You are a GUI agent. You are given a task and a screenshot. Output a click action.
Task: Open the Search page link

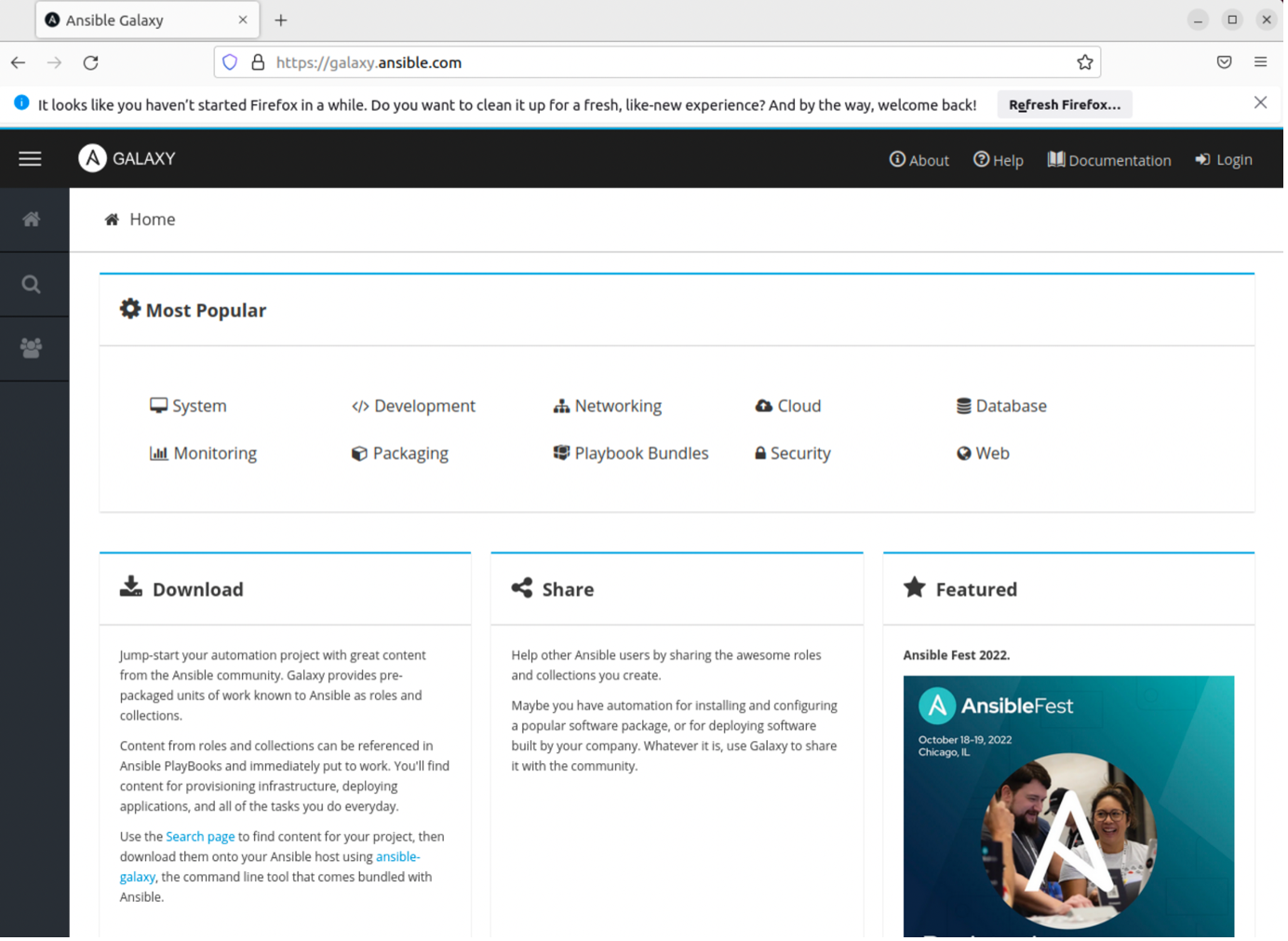click(x=199, y=836)
